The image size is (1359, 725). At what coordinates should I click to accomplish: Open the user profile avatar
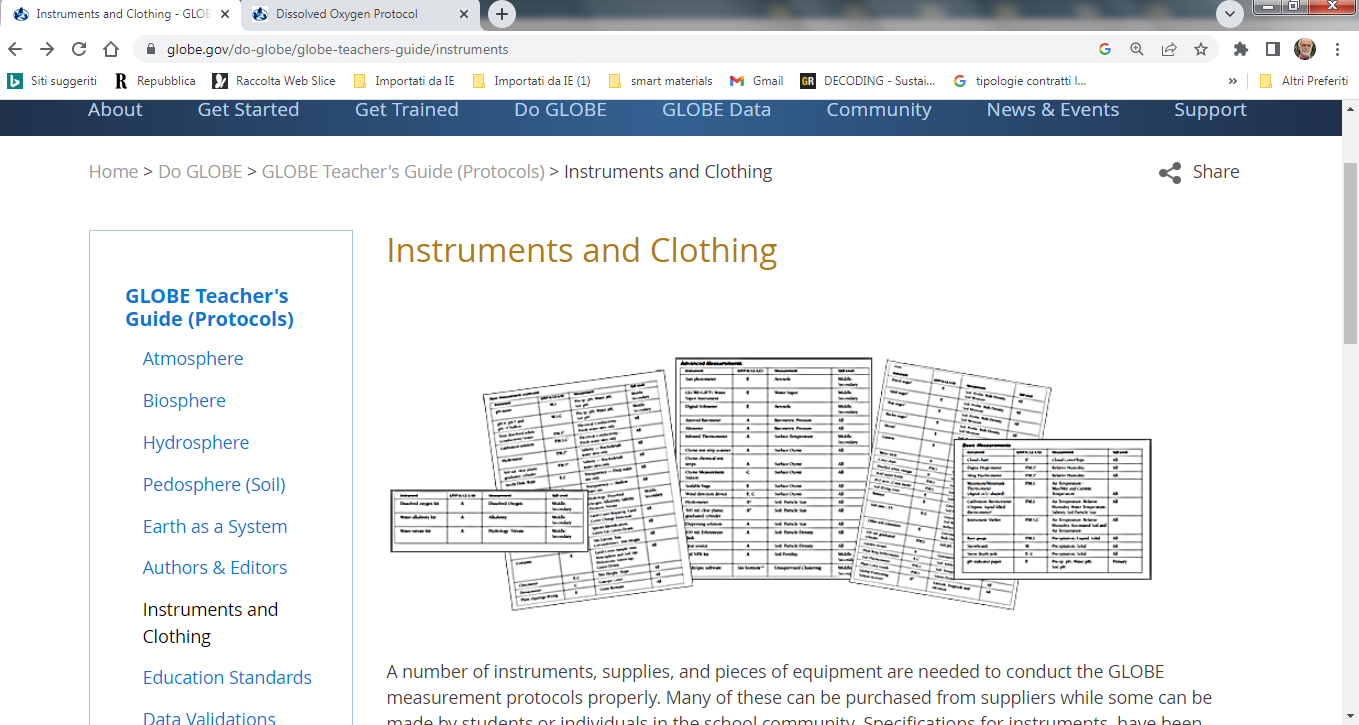1305,49
